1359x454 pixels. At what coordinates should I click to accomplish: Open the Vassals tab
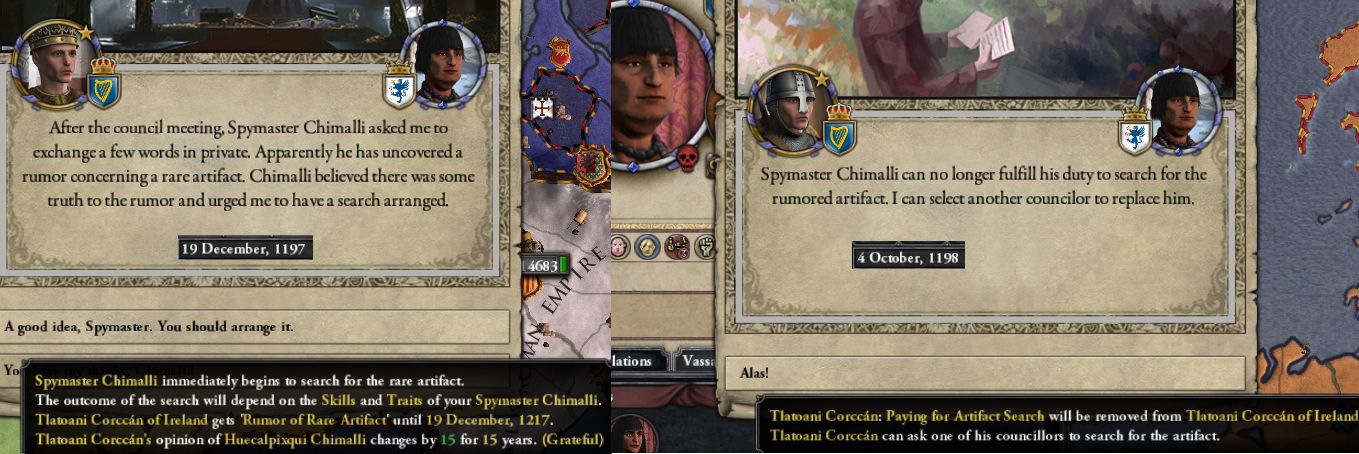697,361
